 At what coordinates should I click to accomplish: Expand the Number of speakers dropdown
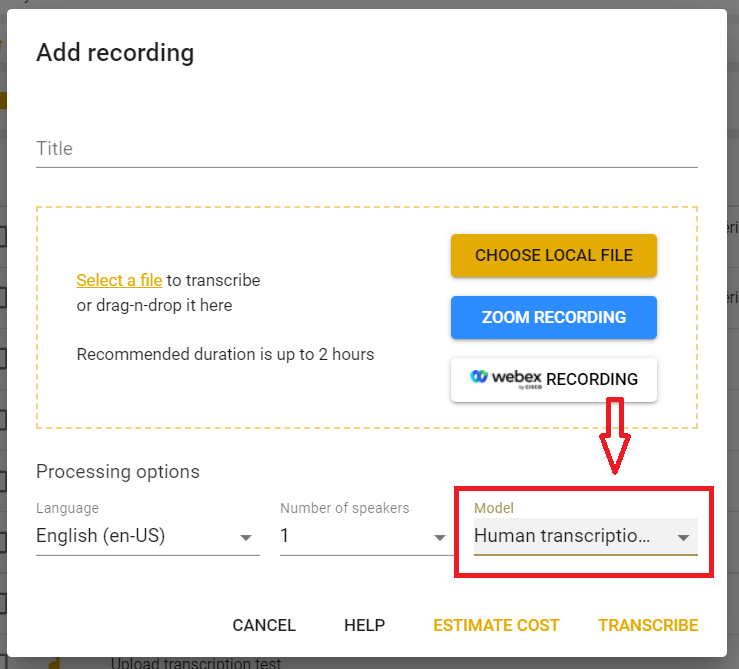click(367, 536)
